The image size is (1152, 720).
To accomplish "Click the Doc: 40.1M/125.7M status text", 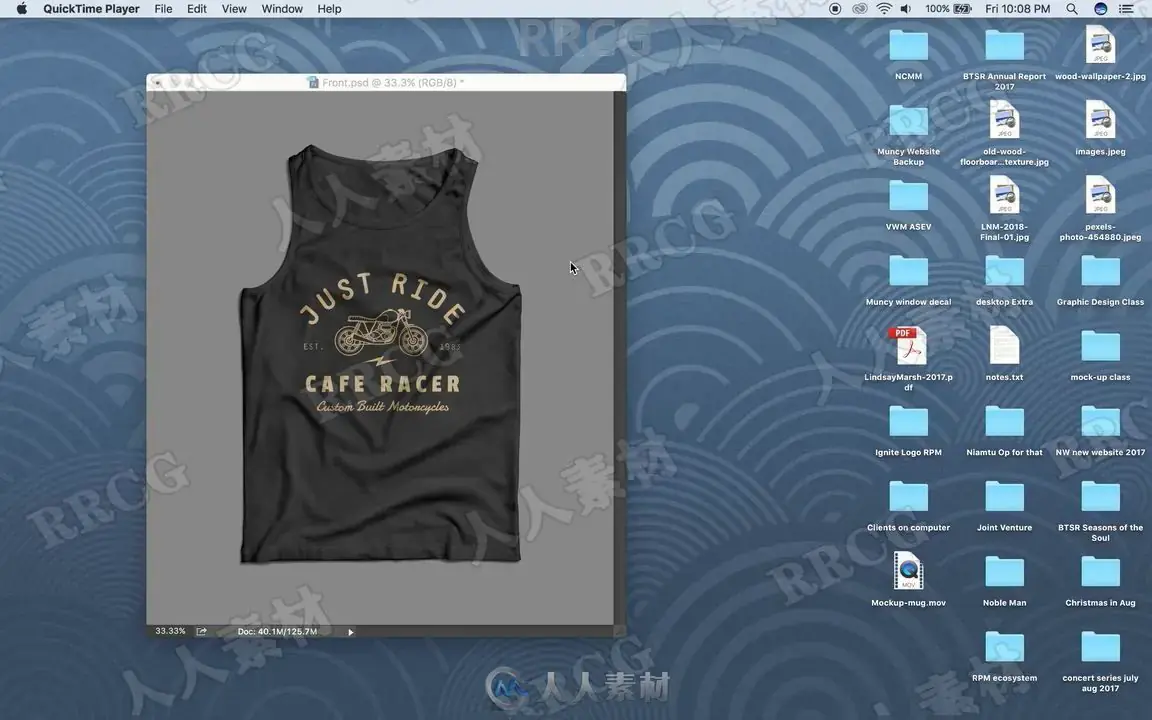I will 277,631.
